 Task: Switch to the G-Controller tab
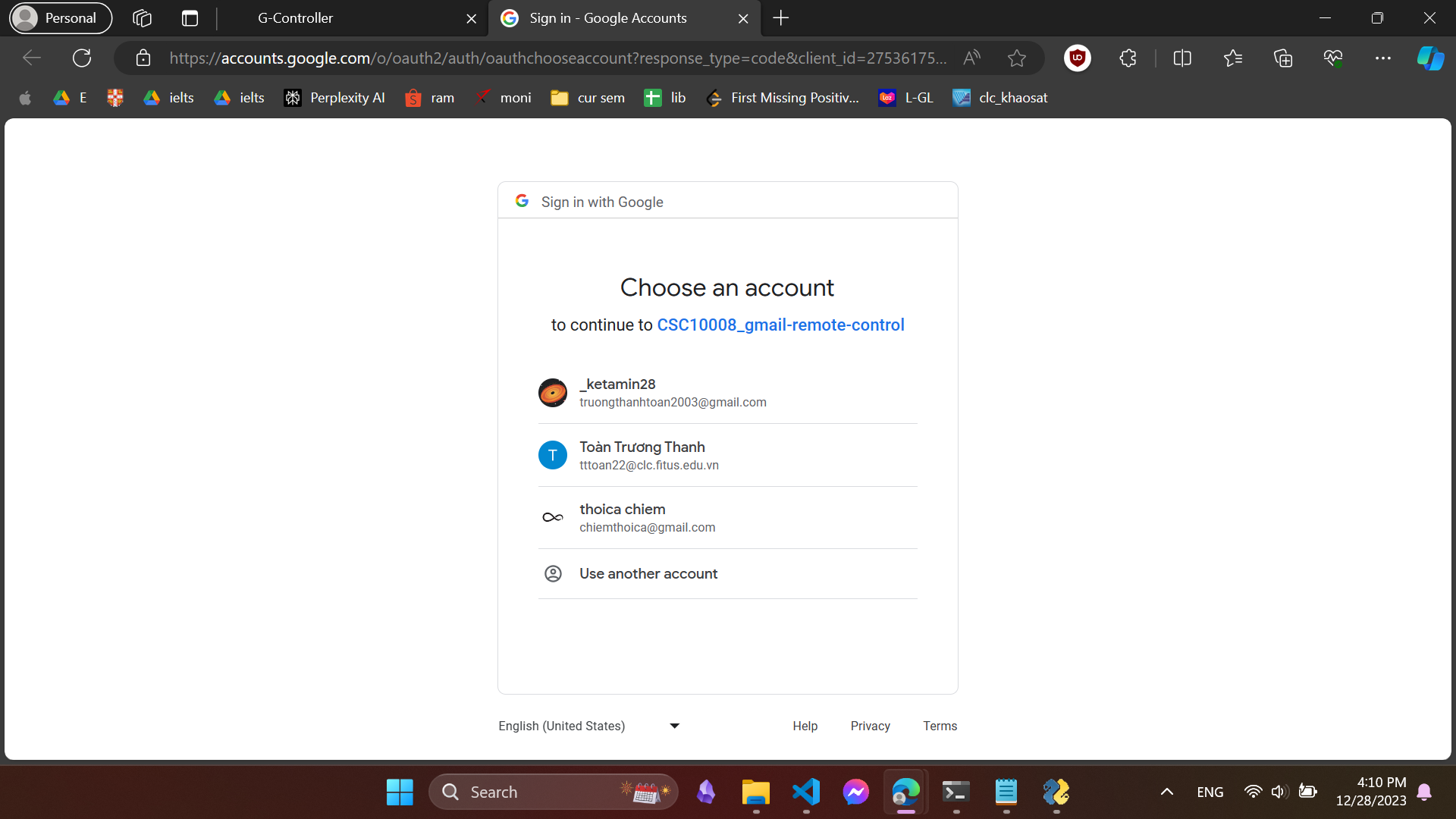[x=295, y=18]
